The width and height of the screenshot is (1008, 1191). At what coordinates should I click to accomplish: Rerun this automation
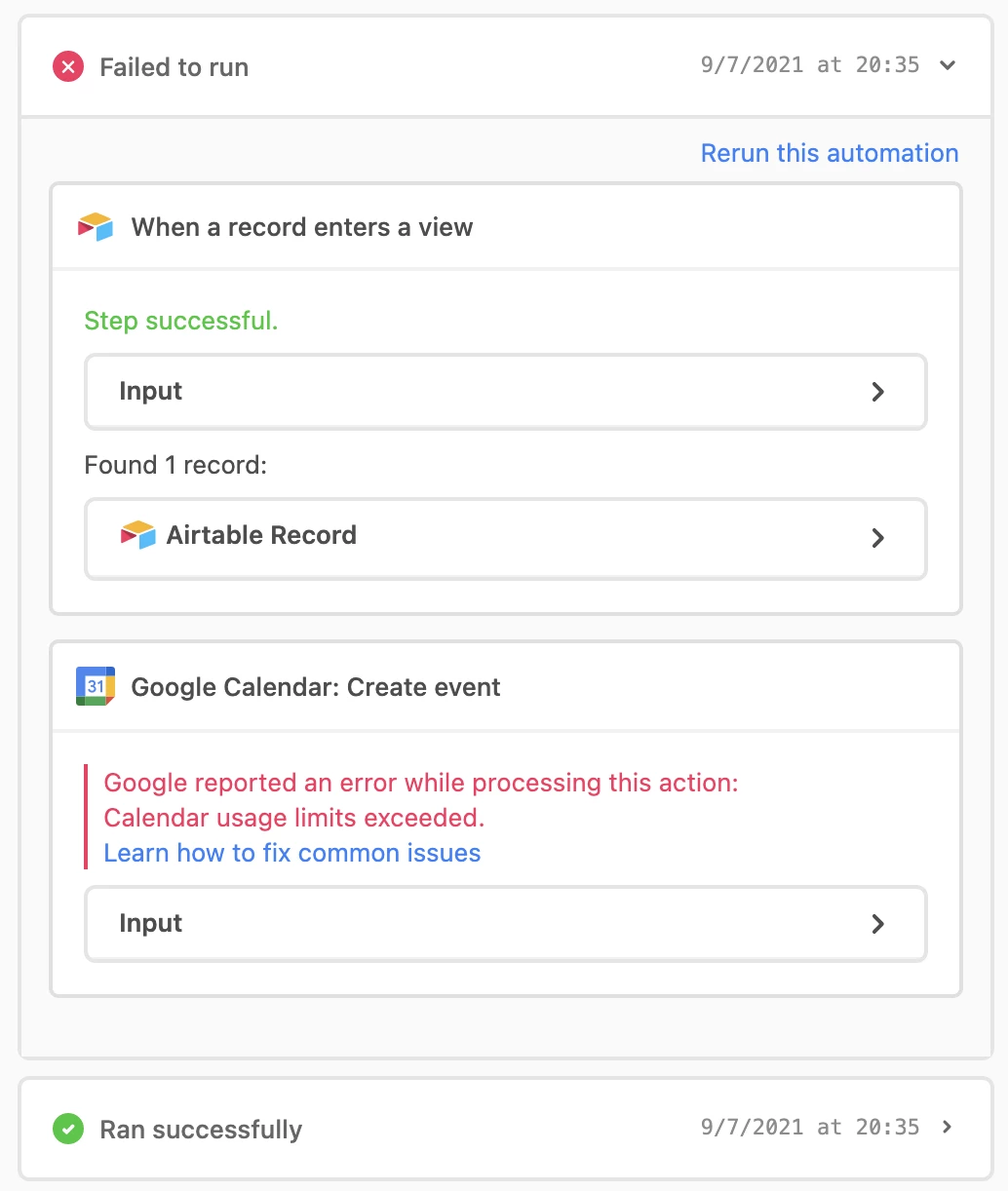[830, 153]
